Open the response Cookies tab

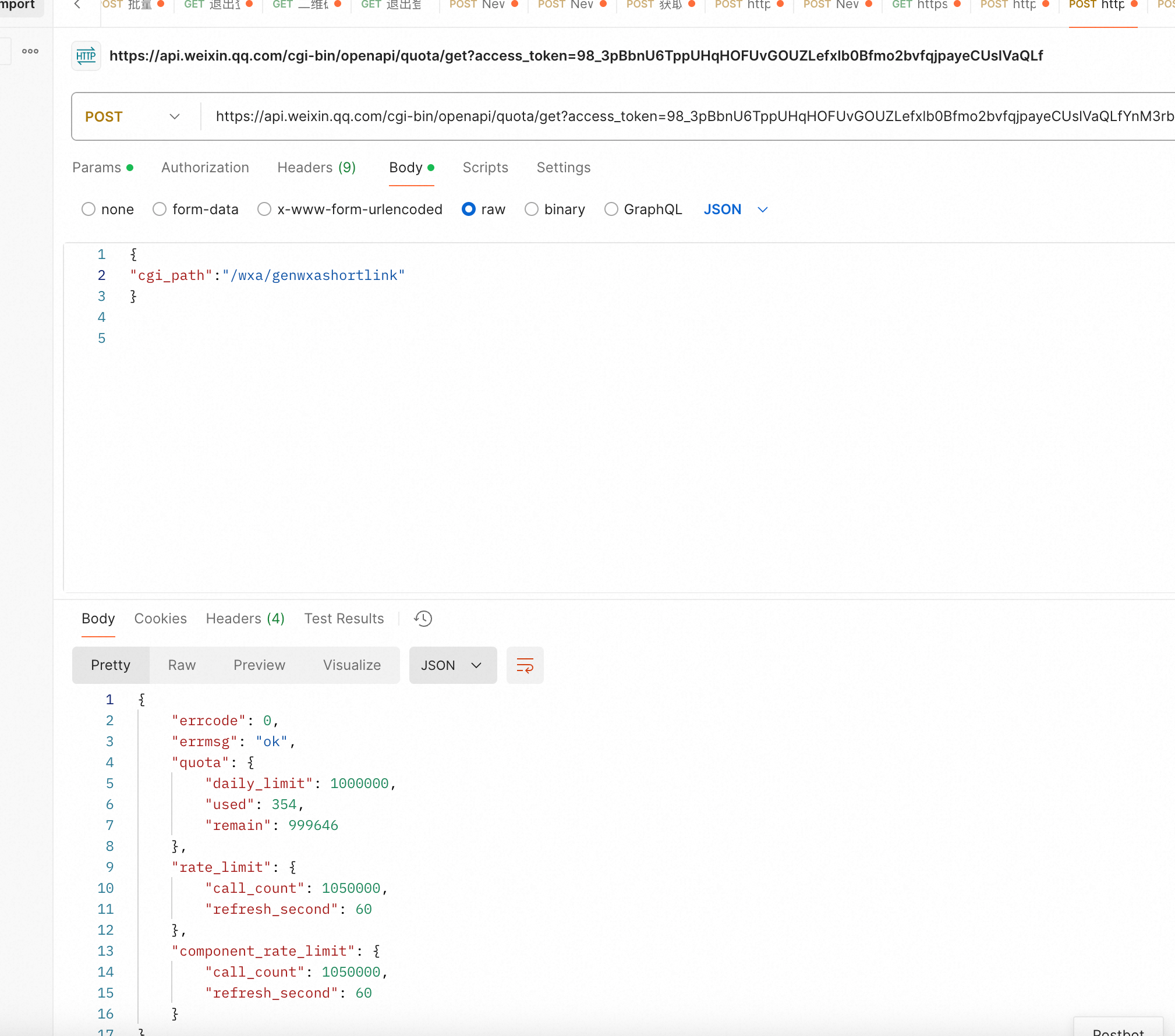coord(160,619)
